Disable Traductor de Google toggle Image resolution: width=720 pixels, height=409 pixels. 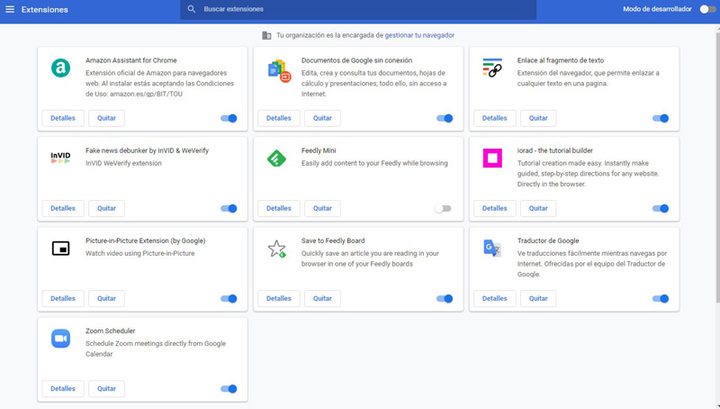pos(660,299)
